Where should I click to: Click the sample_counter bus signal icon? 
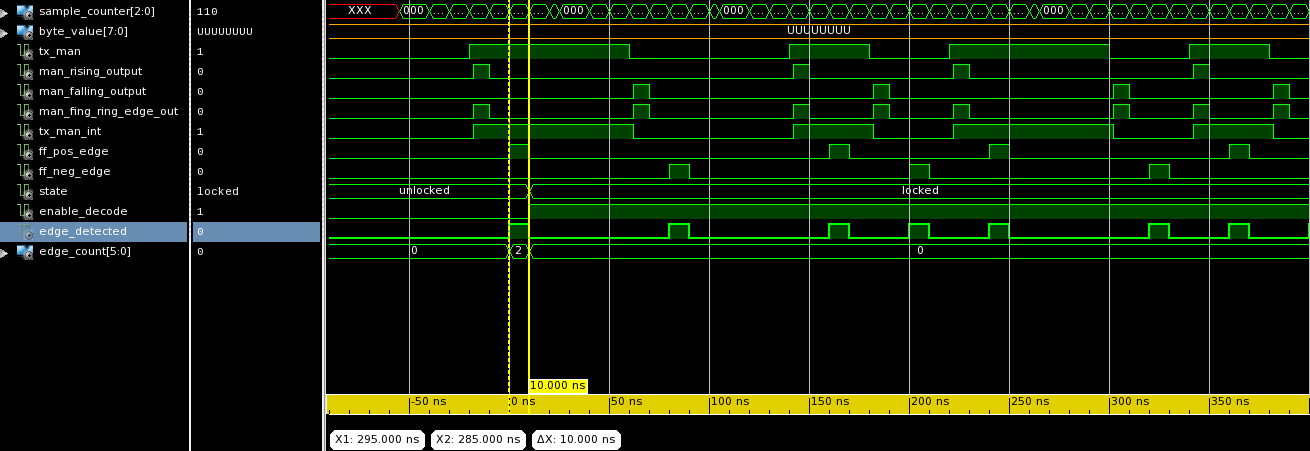click(25, 11)
